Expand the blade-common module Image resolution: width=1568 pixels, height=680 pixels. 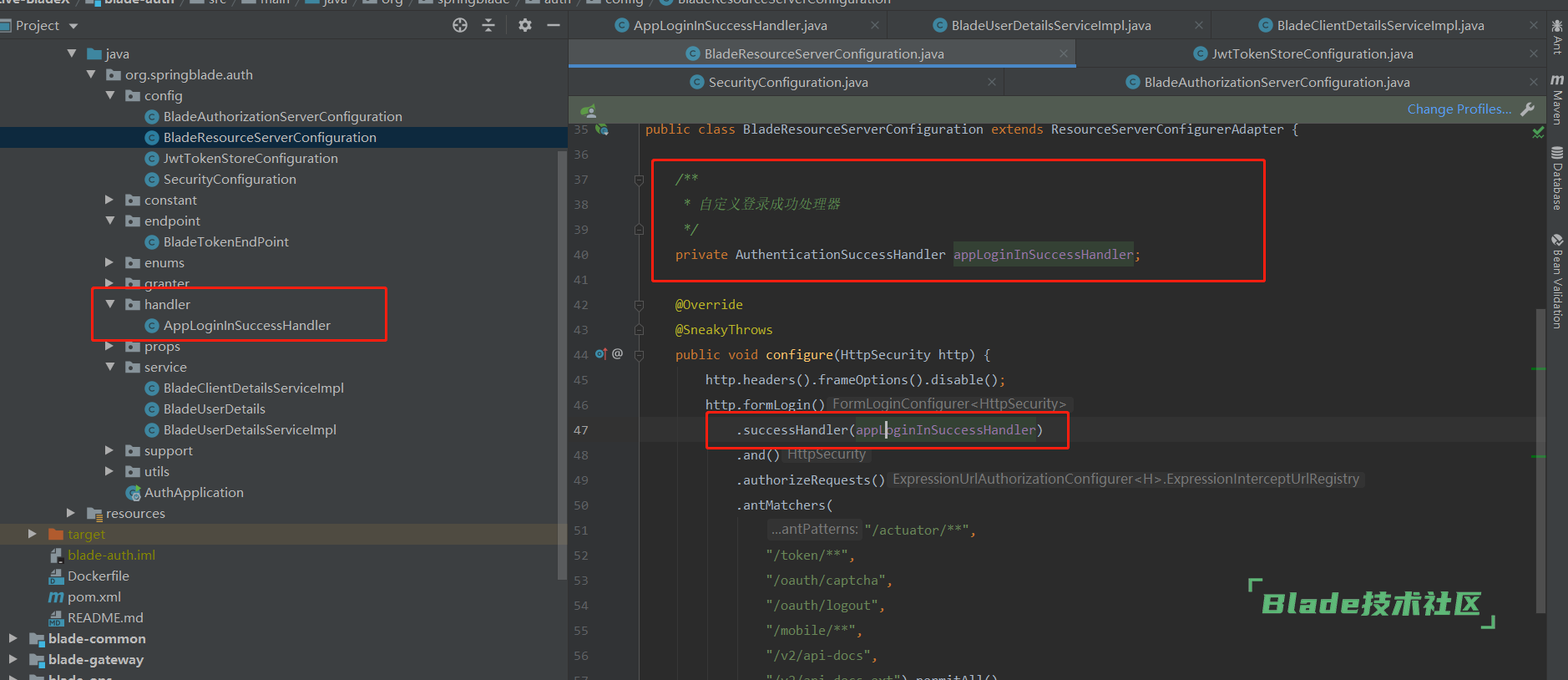click(13, 638)
